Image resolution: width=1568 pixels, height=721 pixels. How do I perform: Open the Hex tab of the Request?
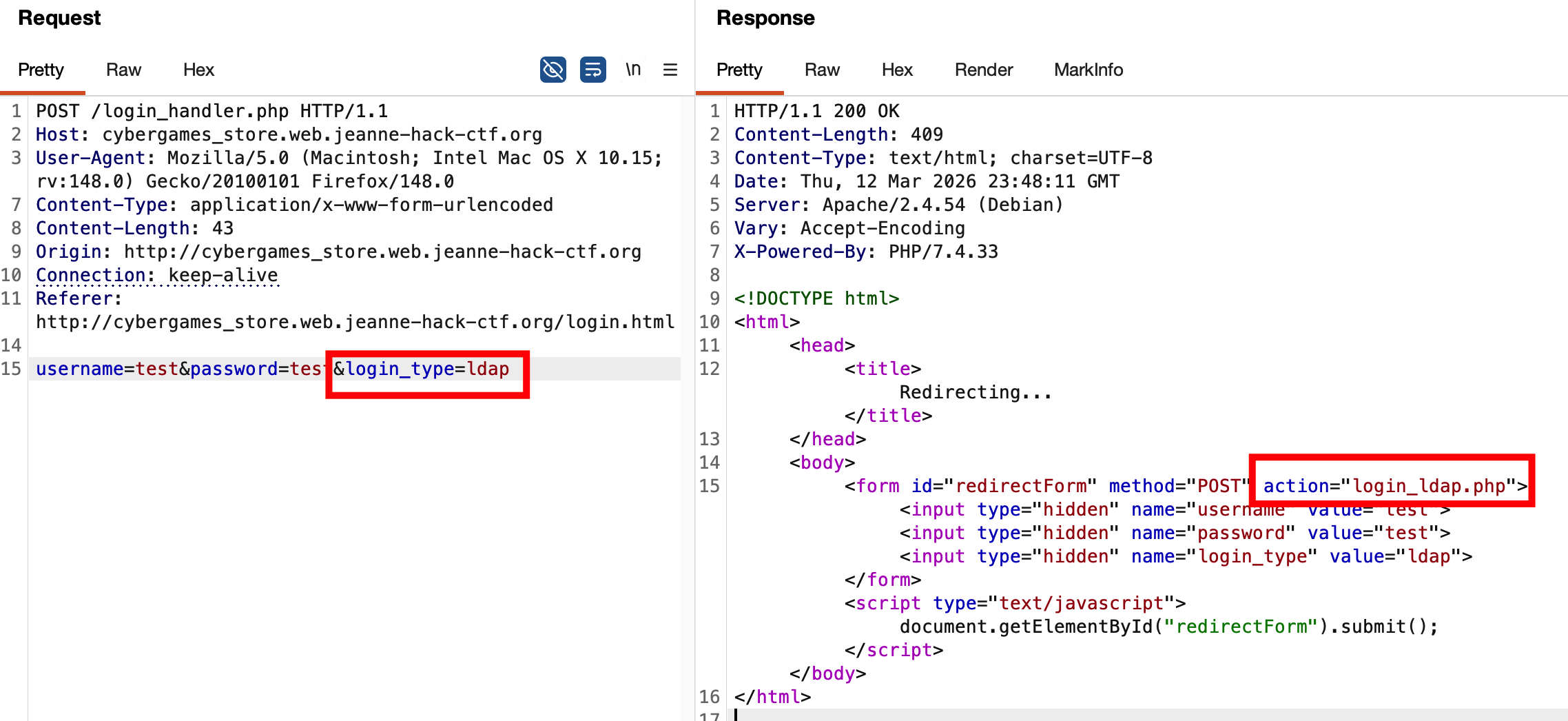point(198,69)
